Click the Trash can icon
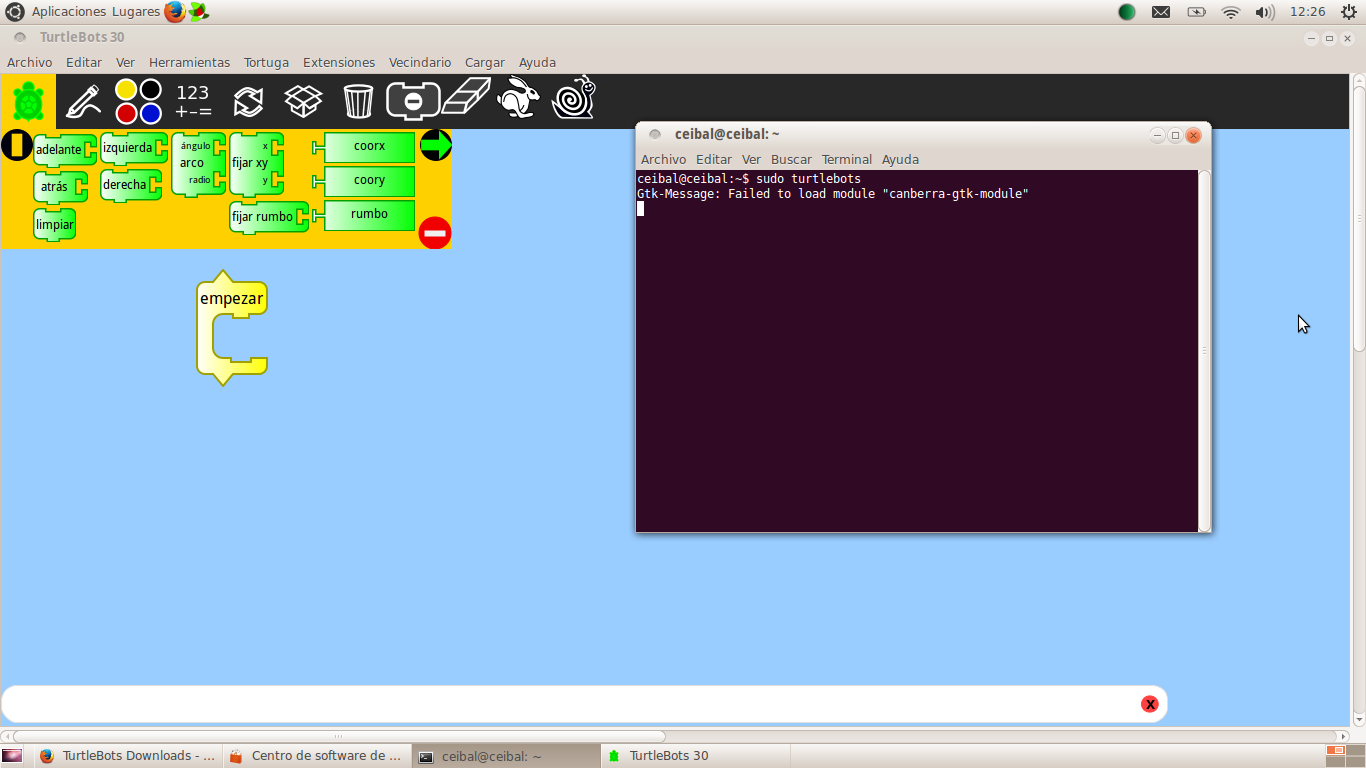Image resolution: width=1366 pixels, height=768 pixels. click(358, 101)
